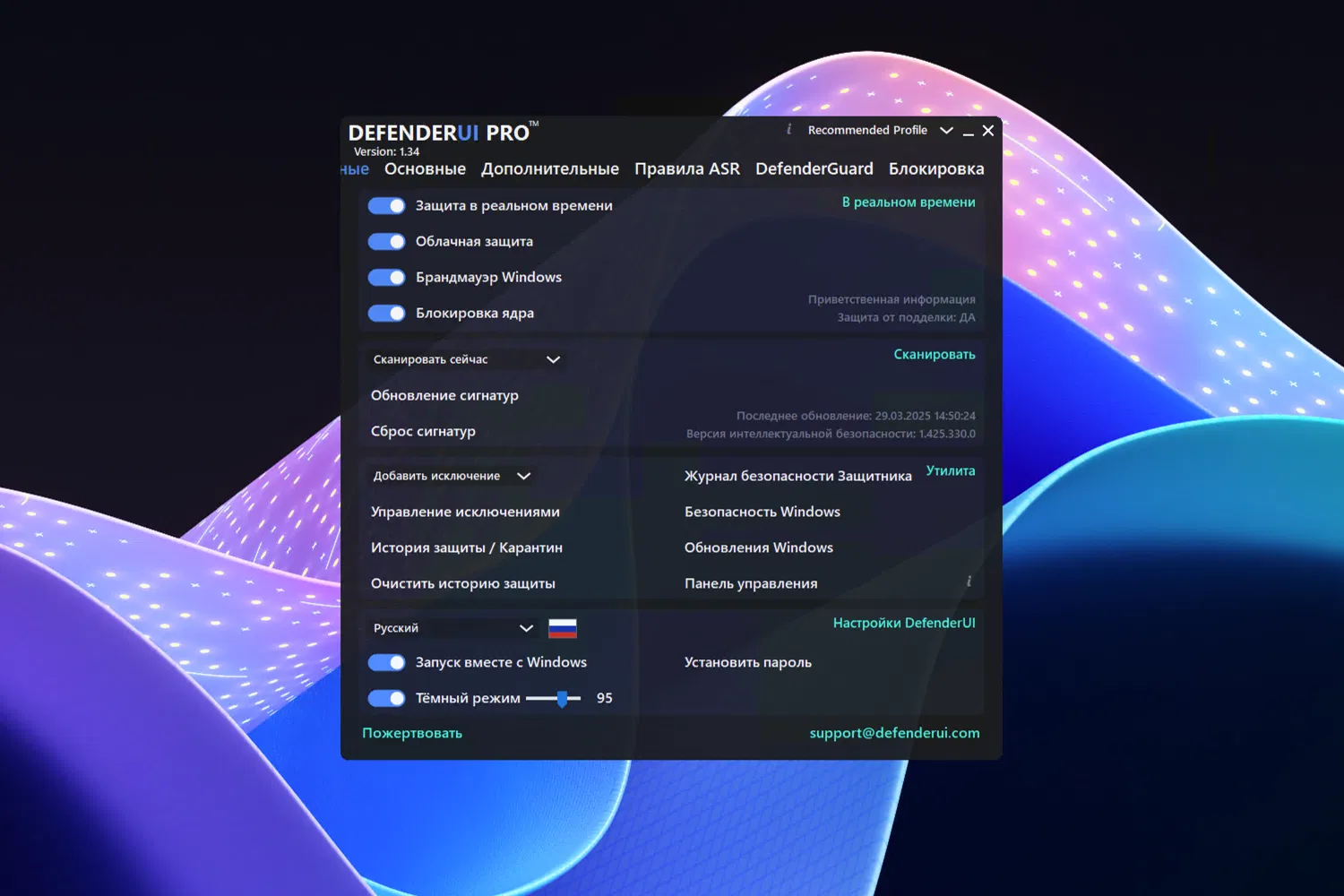Click the support@defenderui.com email link

[x=894, y=733]
